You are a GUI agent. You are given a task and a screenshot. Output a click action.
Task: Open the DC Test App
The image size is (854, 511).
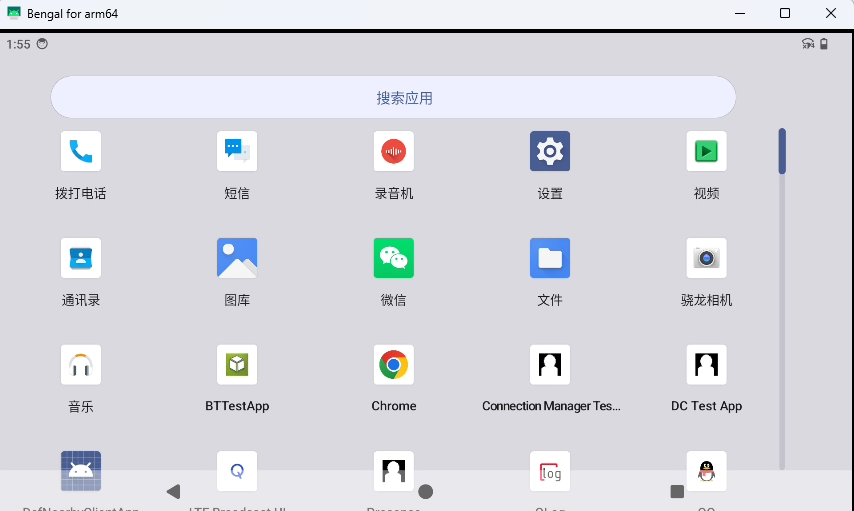tap(706, 365)
